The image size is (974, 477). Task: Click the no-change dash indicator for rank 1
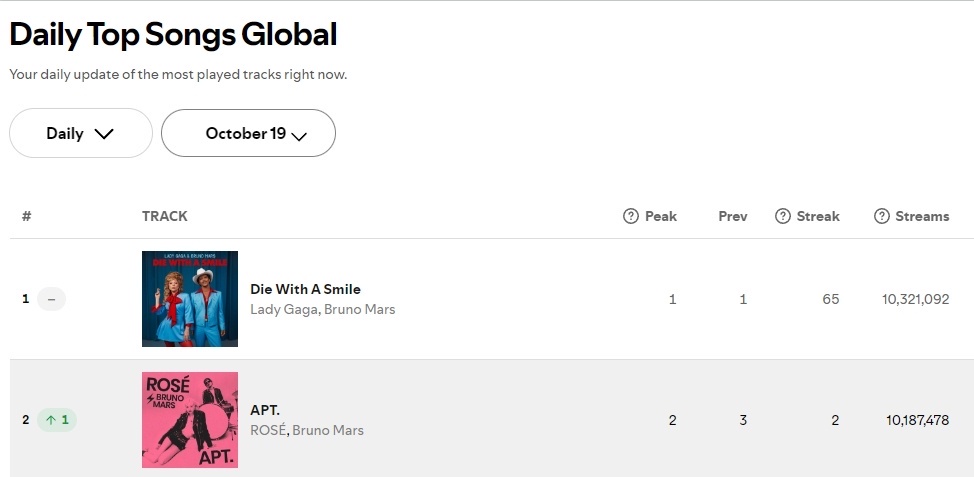pos(51,299)
